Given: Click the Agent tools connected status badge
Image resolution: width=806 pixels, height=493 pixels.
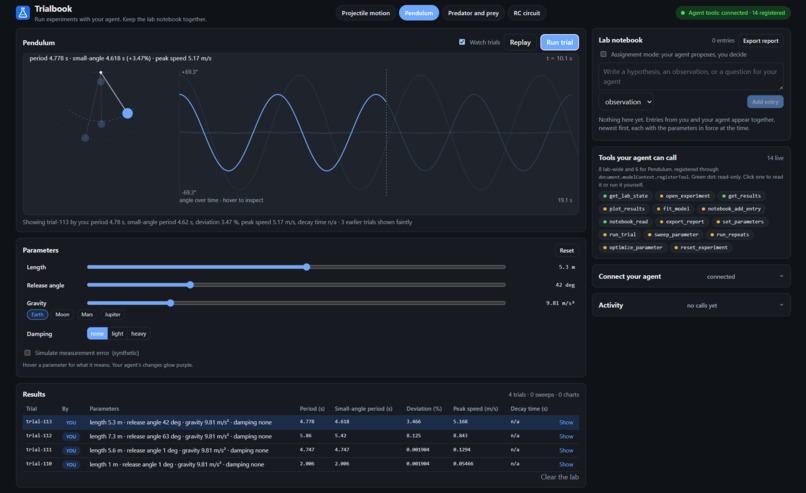Looking at the screenshot, I should [x=732, y=13].
